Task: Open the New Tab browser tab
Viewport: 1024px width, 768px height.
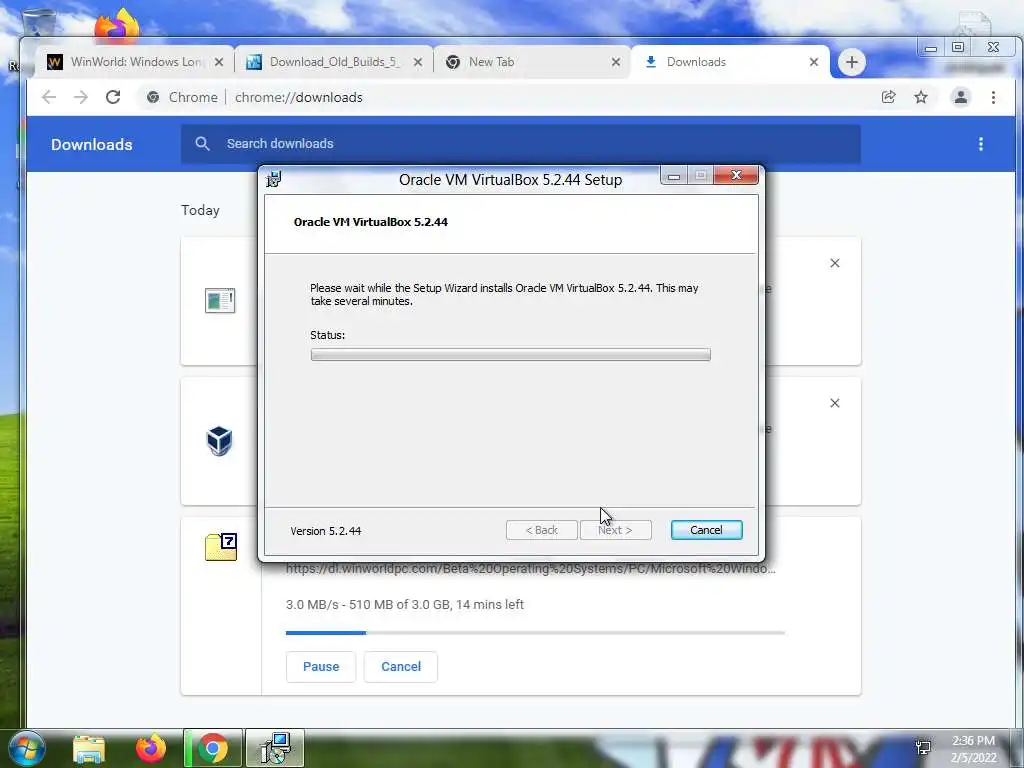Action: click(532, 62)
